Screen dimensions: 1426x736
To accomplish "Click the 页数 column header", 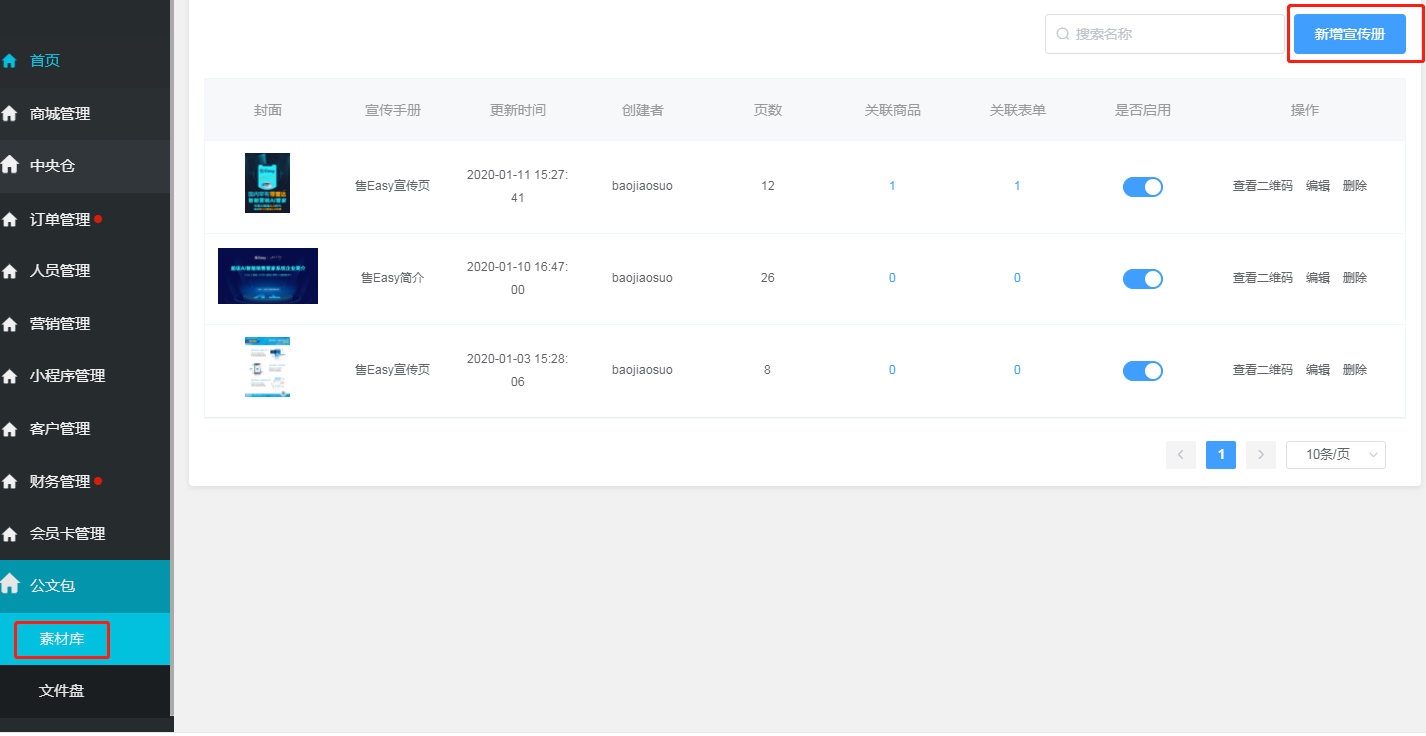I will (768, 110).
